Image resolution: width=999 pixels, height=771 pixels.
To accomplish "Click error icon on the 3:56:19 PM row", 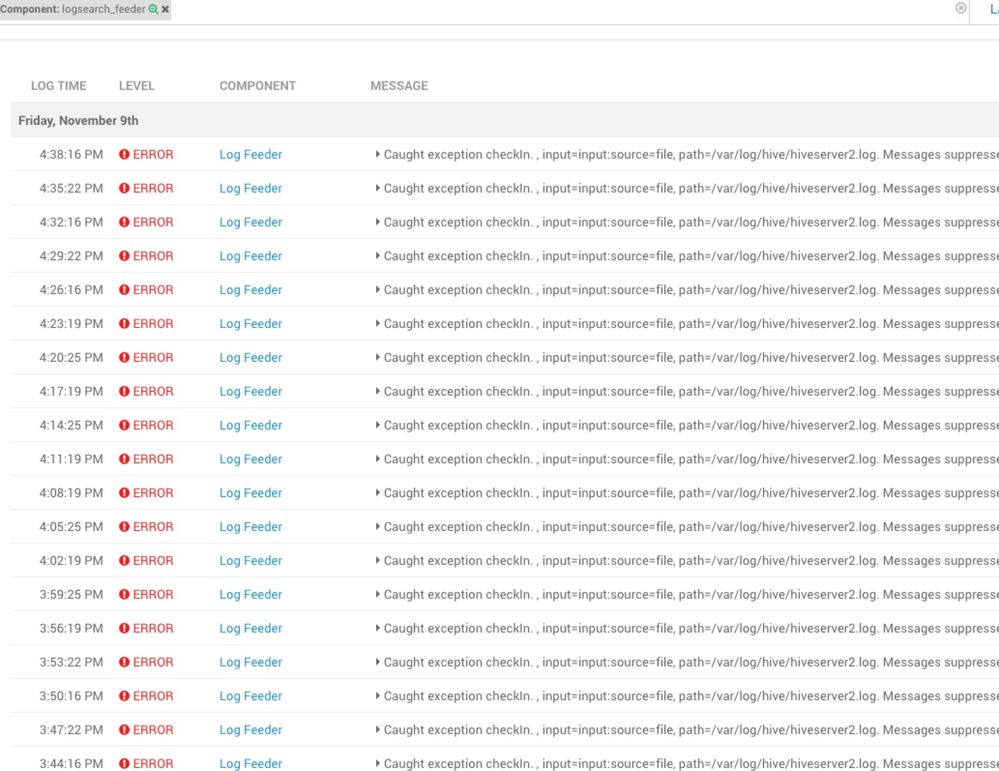I will [124, 628].
